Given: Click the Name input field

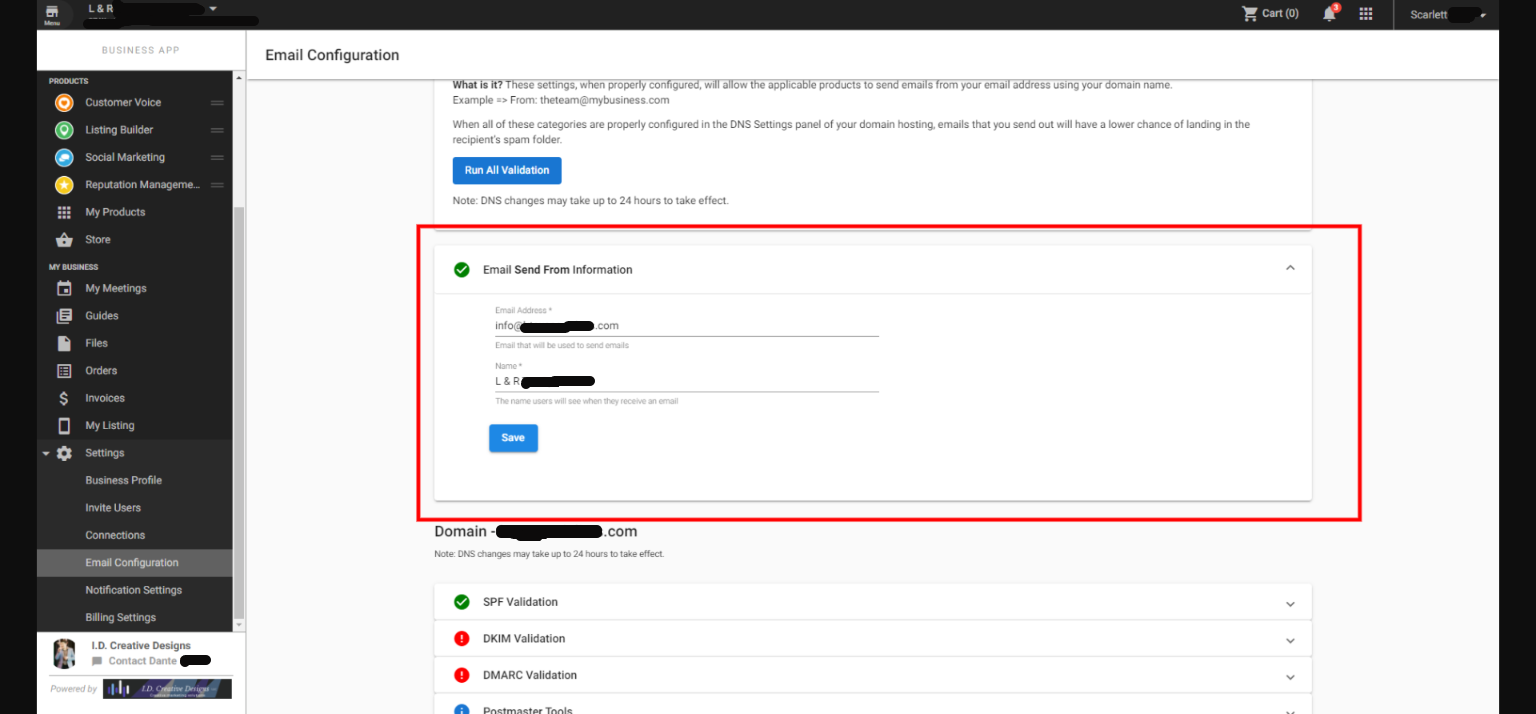Looking at the screenshot, I should pyautogui.click(x=687, y=381).
